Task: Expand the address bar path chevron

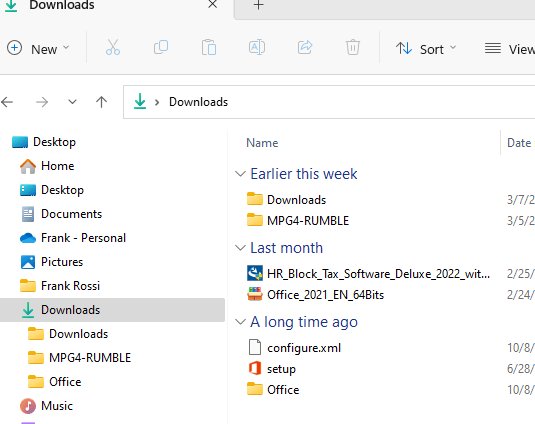Action: 157,102
